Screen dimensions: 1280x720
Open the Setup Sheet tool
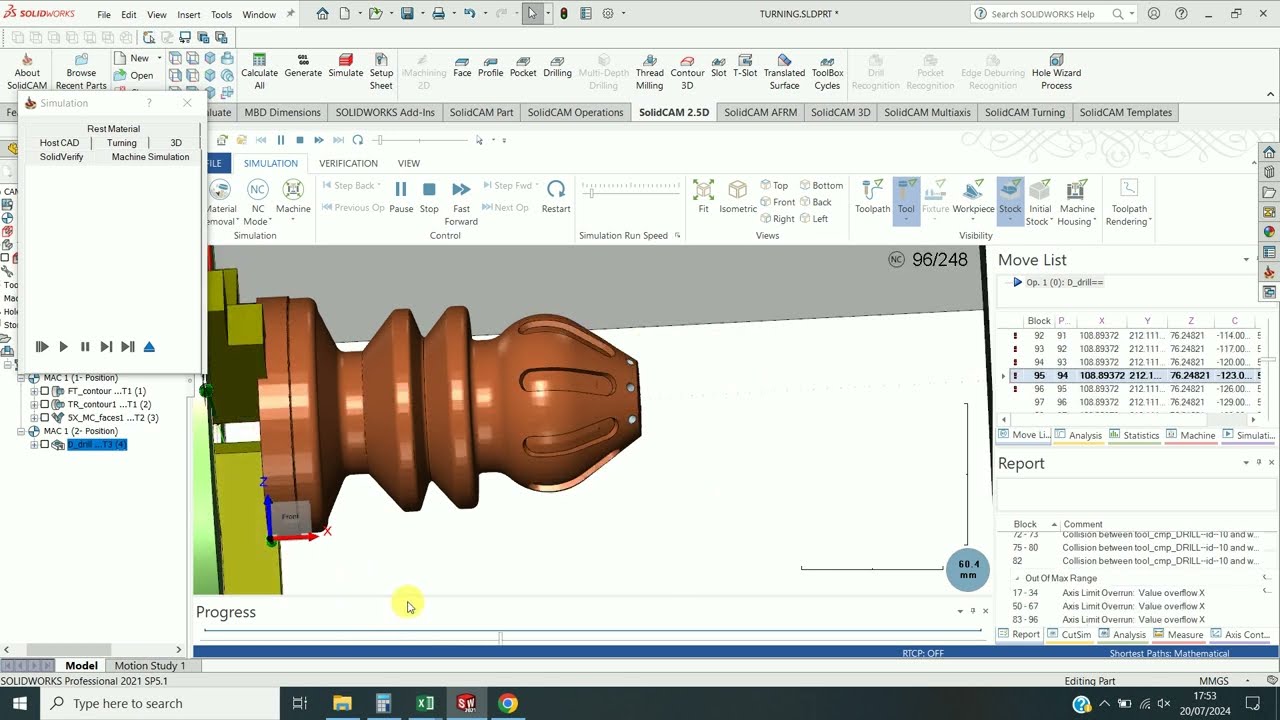coord(381,72)
